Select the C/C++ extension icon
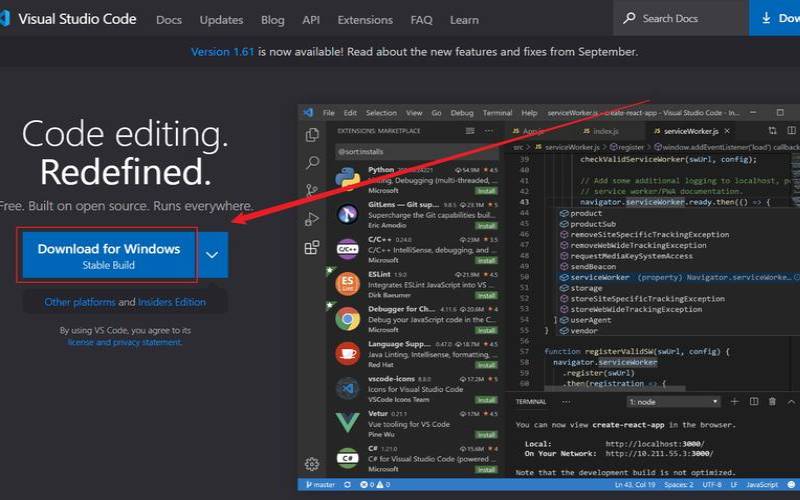 (348, 249)
